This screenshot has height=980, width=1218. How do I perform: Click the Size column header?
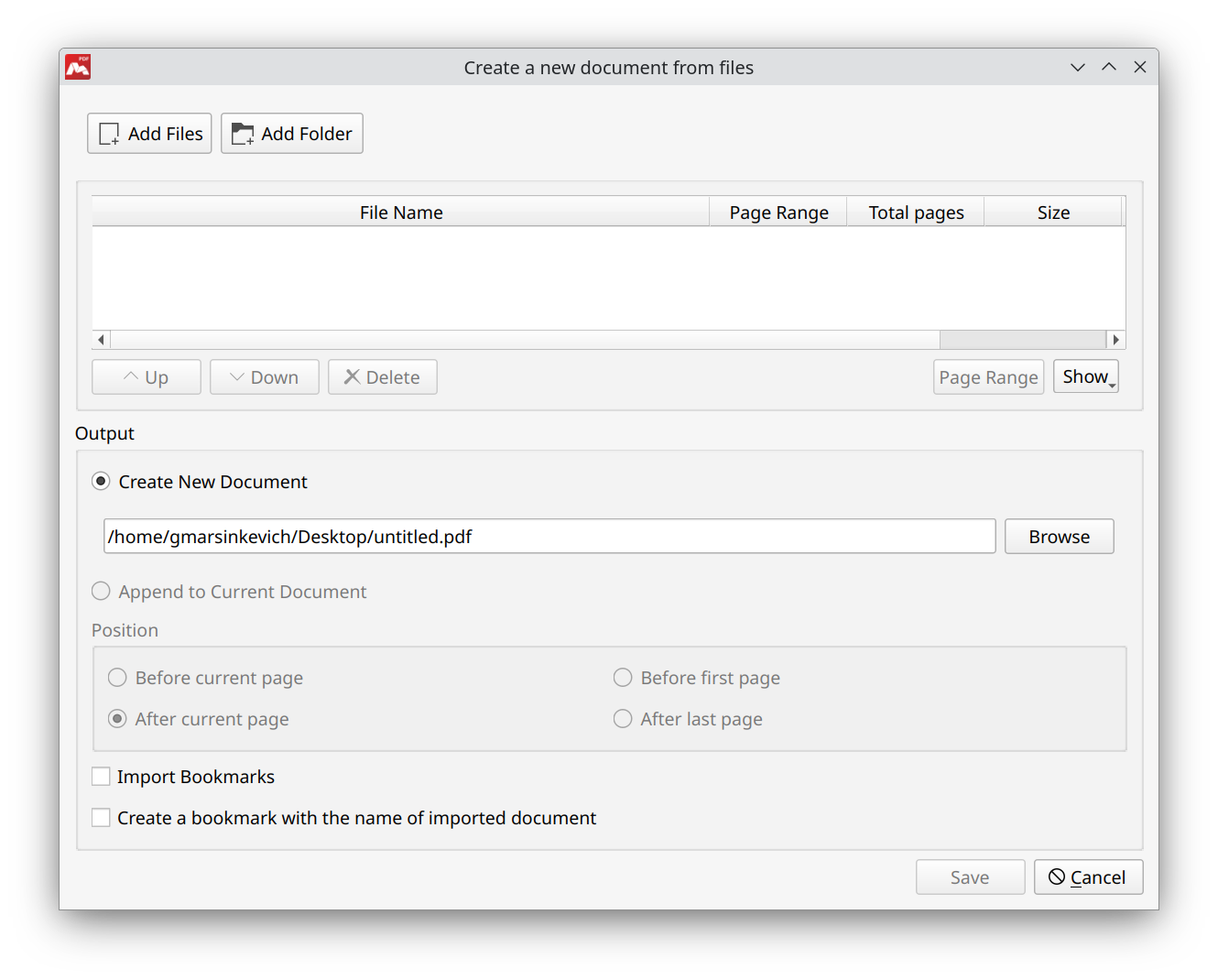(x=1054, y=212)
